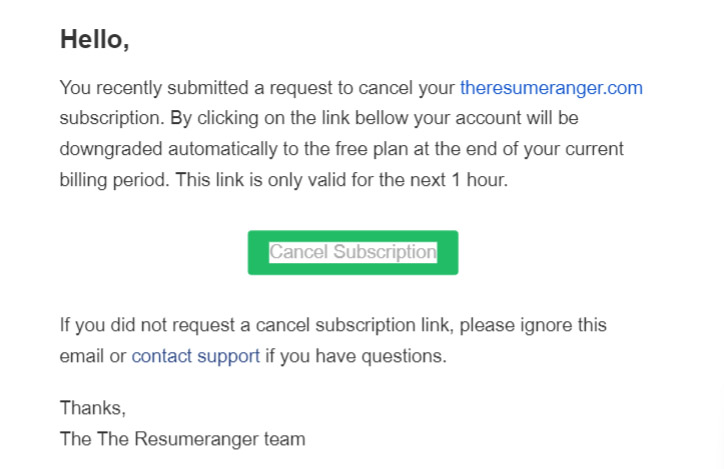Click the words email or before the link

coord(93,356)
